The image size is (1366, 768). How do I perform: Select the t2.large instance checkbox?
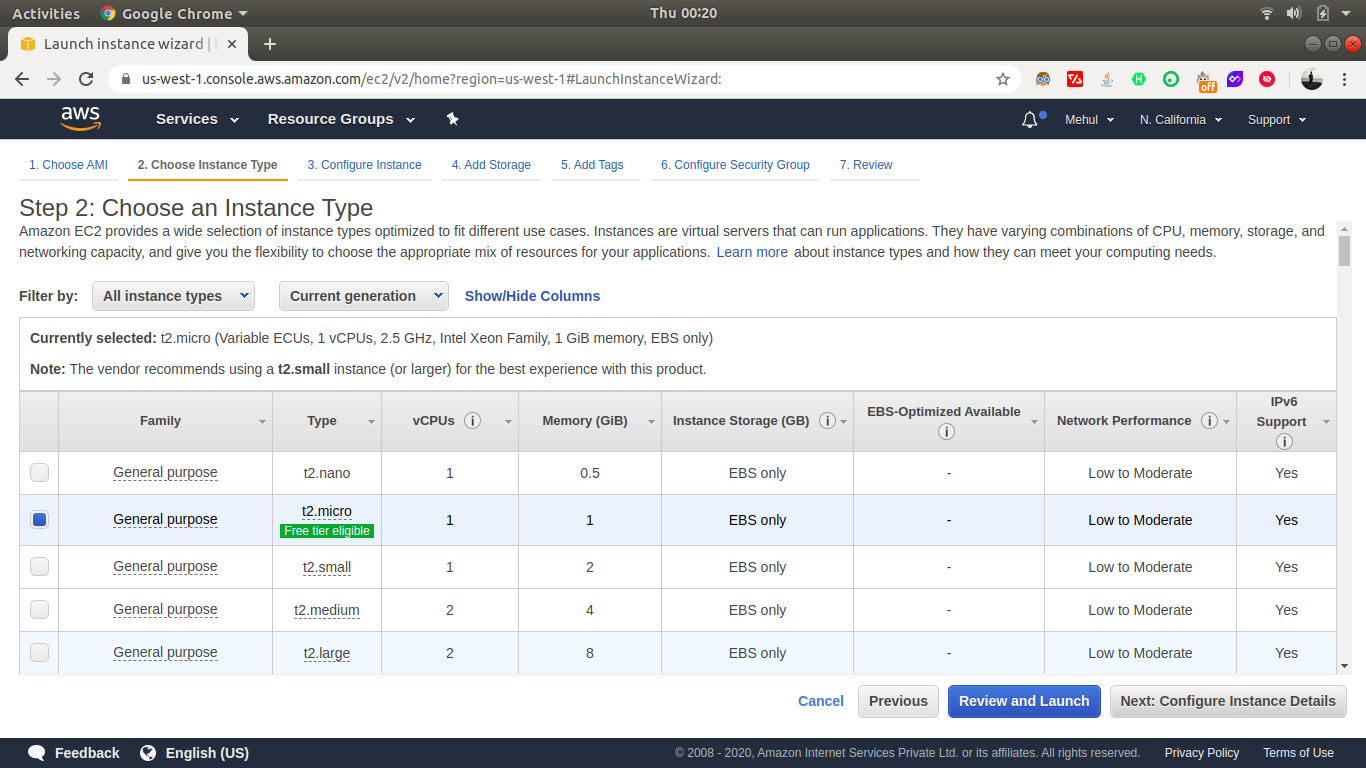click(39, 653)
